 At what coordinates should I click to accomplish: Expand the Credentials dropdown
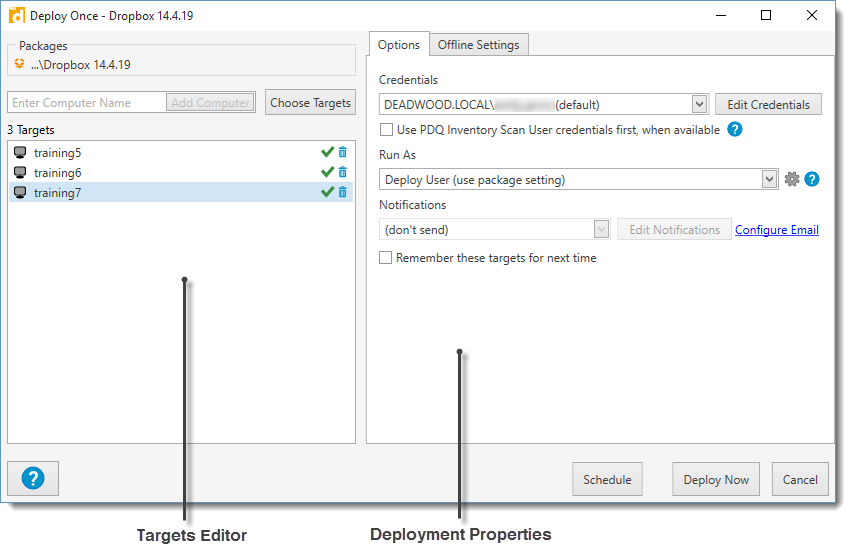coord(699,104)
